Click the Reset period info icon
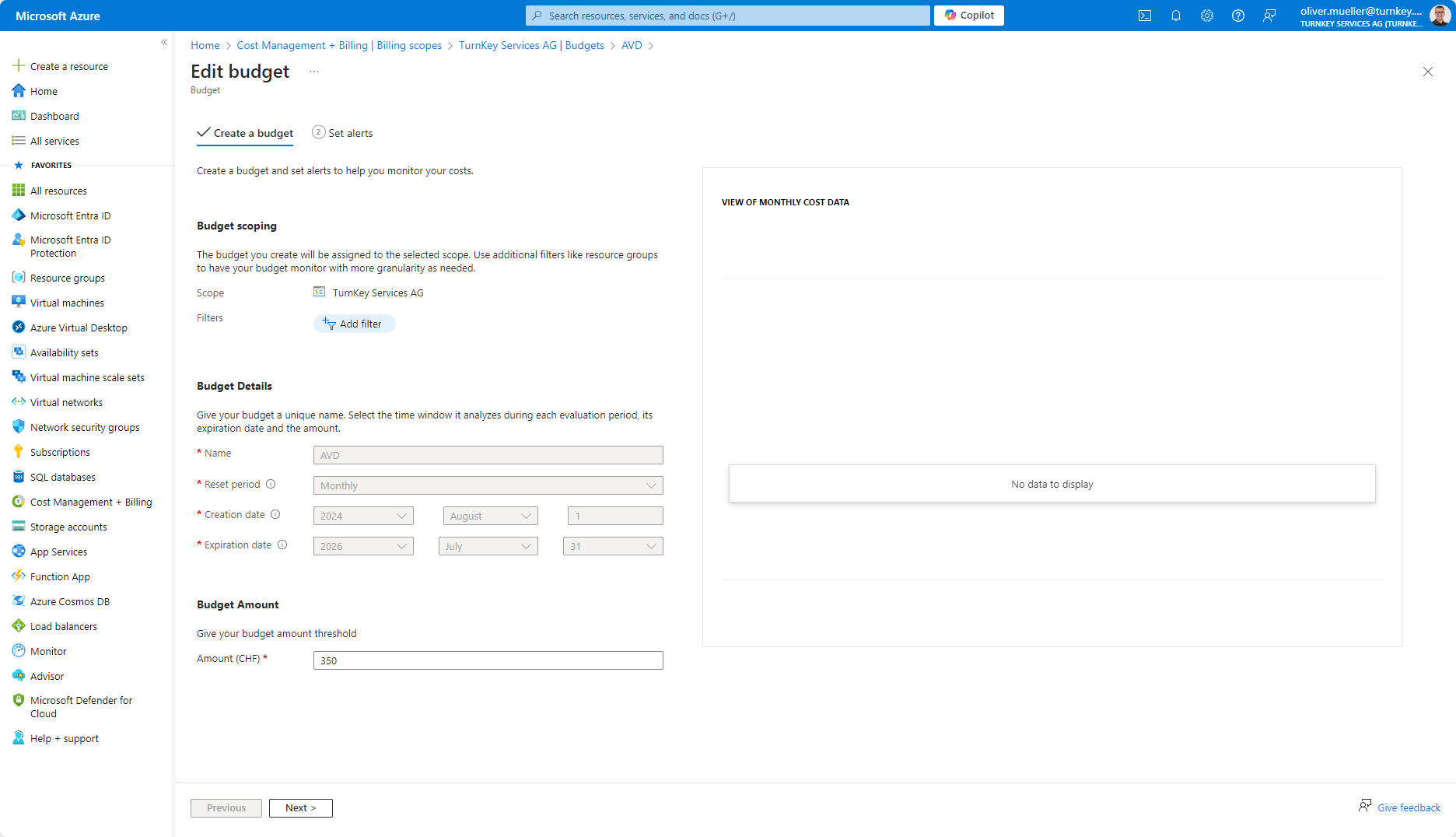 point(271,484)
